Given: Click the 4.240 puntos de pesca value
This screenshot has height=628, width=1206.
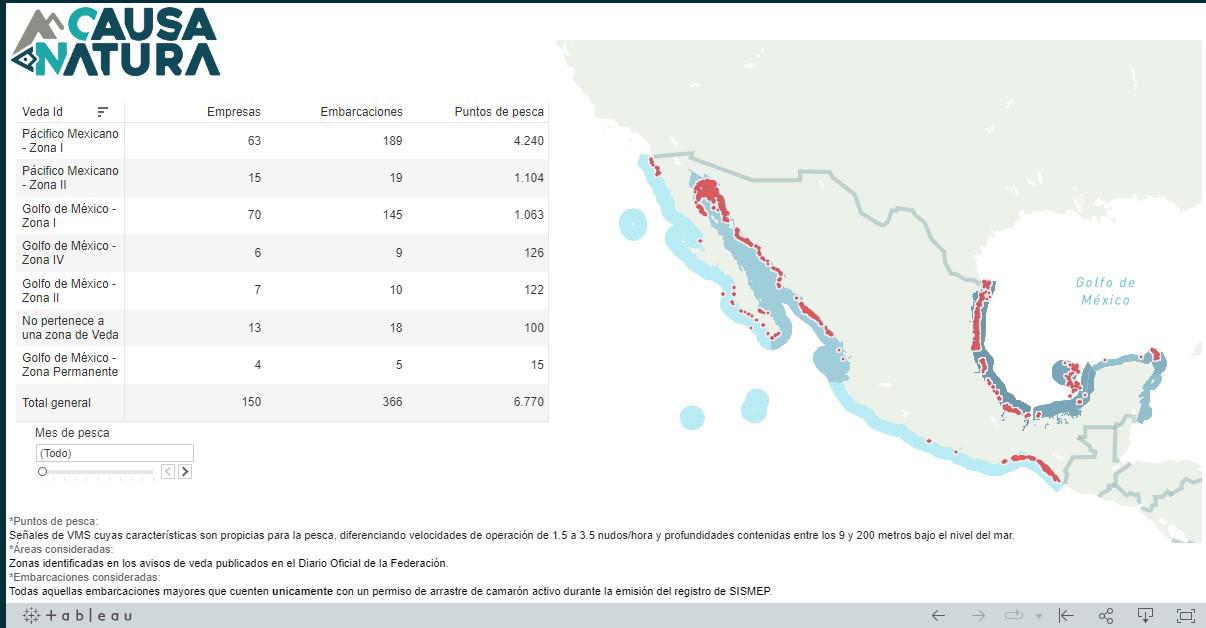Looking at the screenshot, I should (527, 141).
